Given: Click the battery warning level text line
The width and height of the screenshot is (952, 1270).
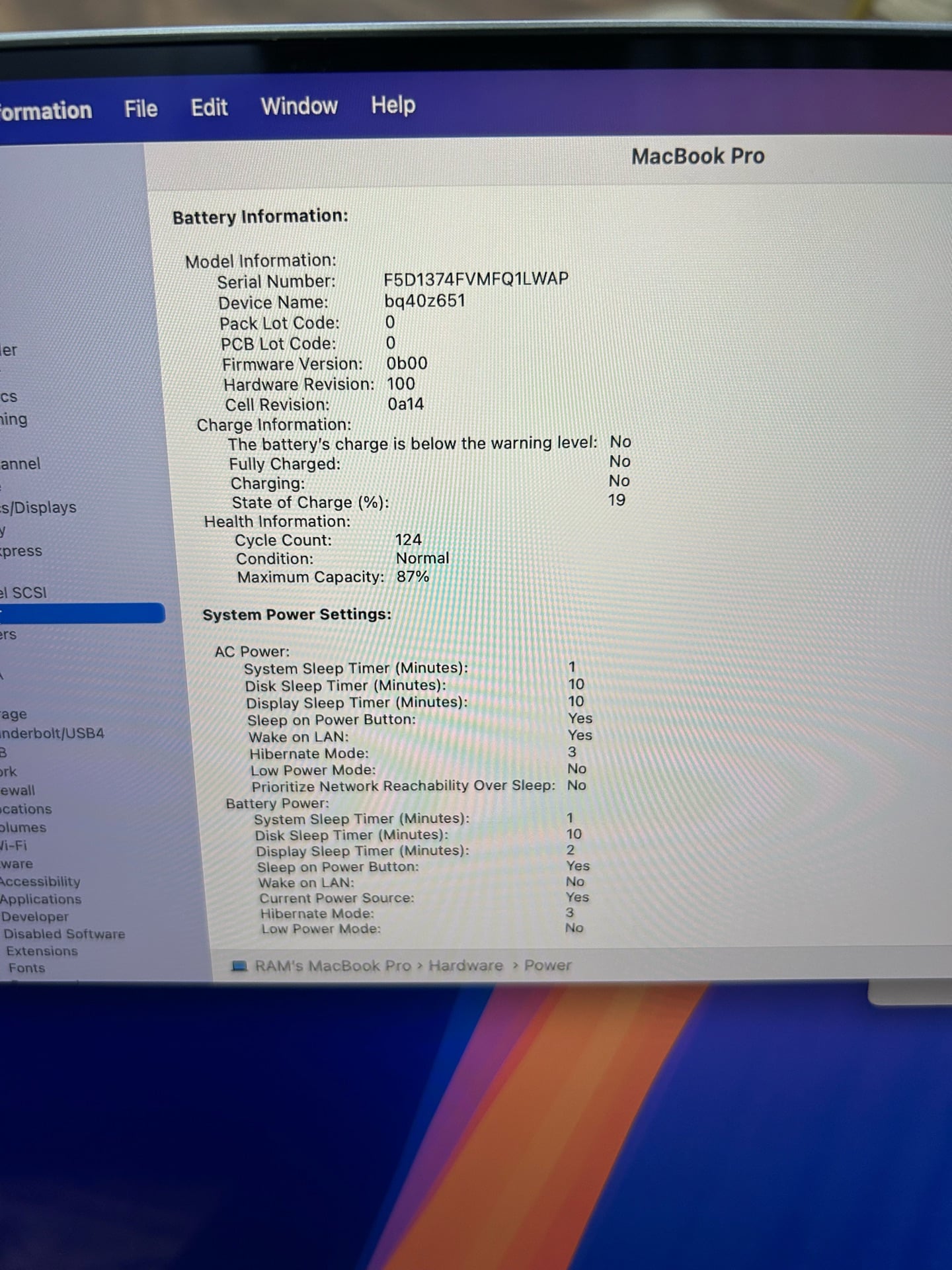Looking at the screenshot, I should (x=413, y=443).
